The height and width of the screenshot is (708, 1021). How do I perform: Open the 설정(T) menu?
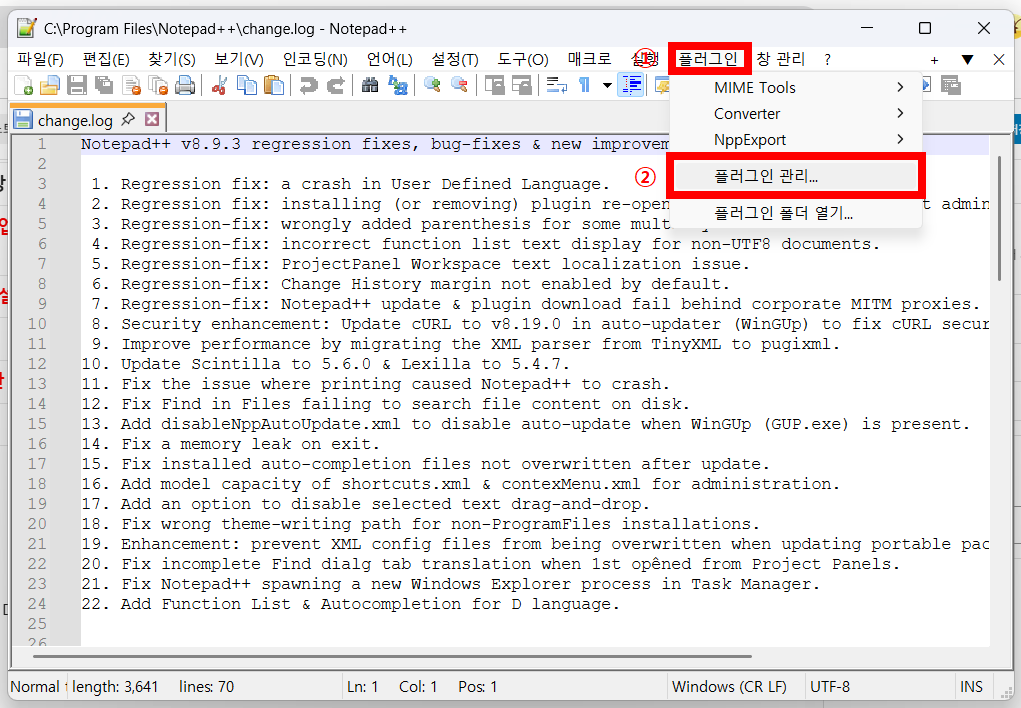(455, 59)
